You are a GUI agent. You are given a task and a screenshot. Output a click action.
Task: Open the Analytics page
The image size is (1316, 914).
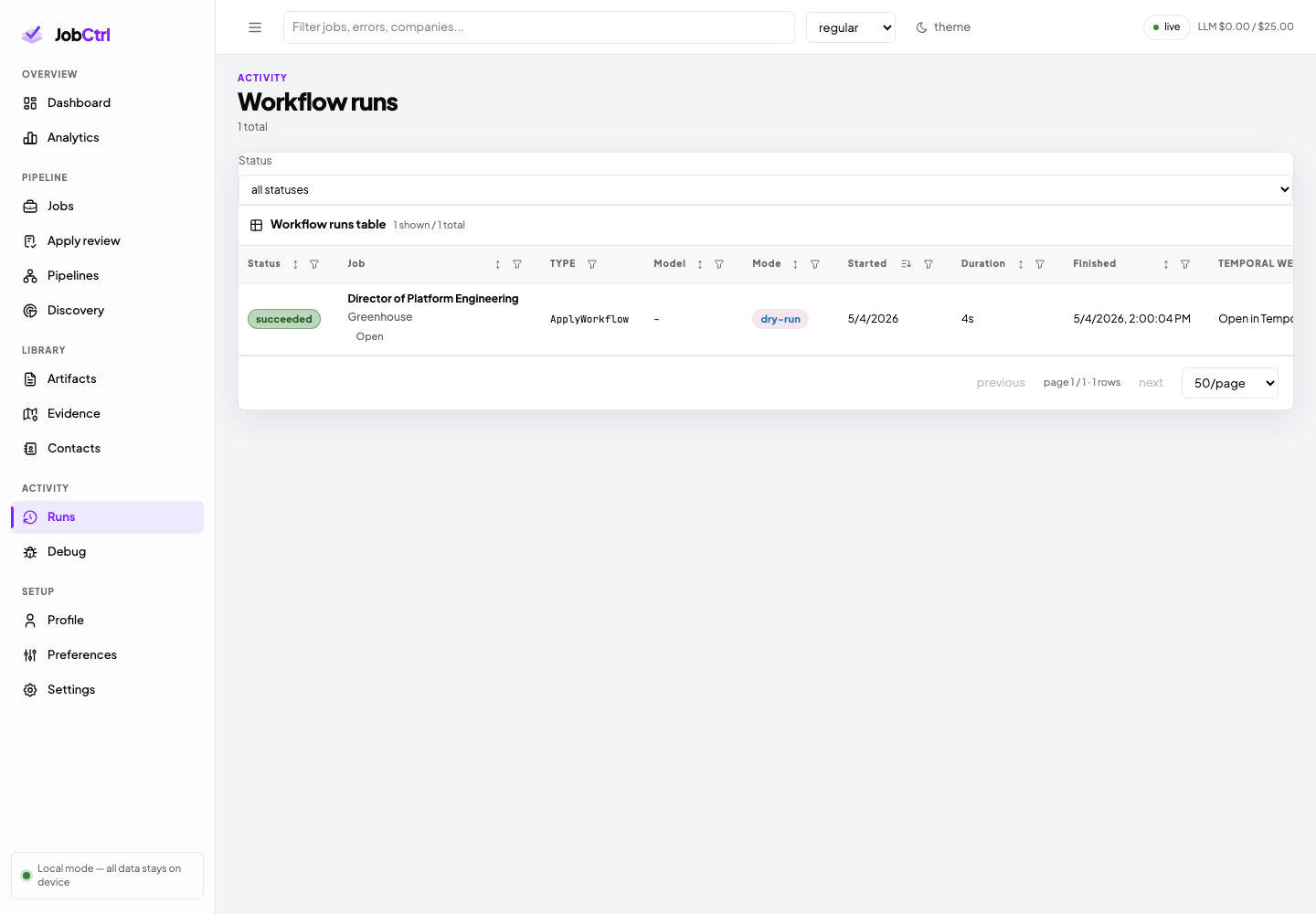(107, 138)
